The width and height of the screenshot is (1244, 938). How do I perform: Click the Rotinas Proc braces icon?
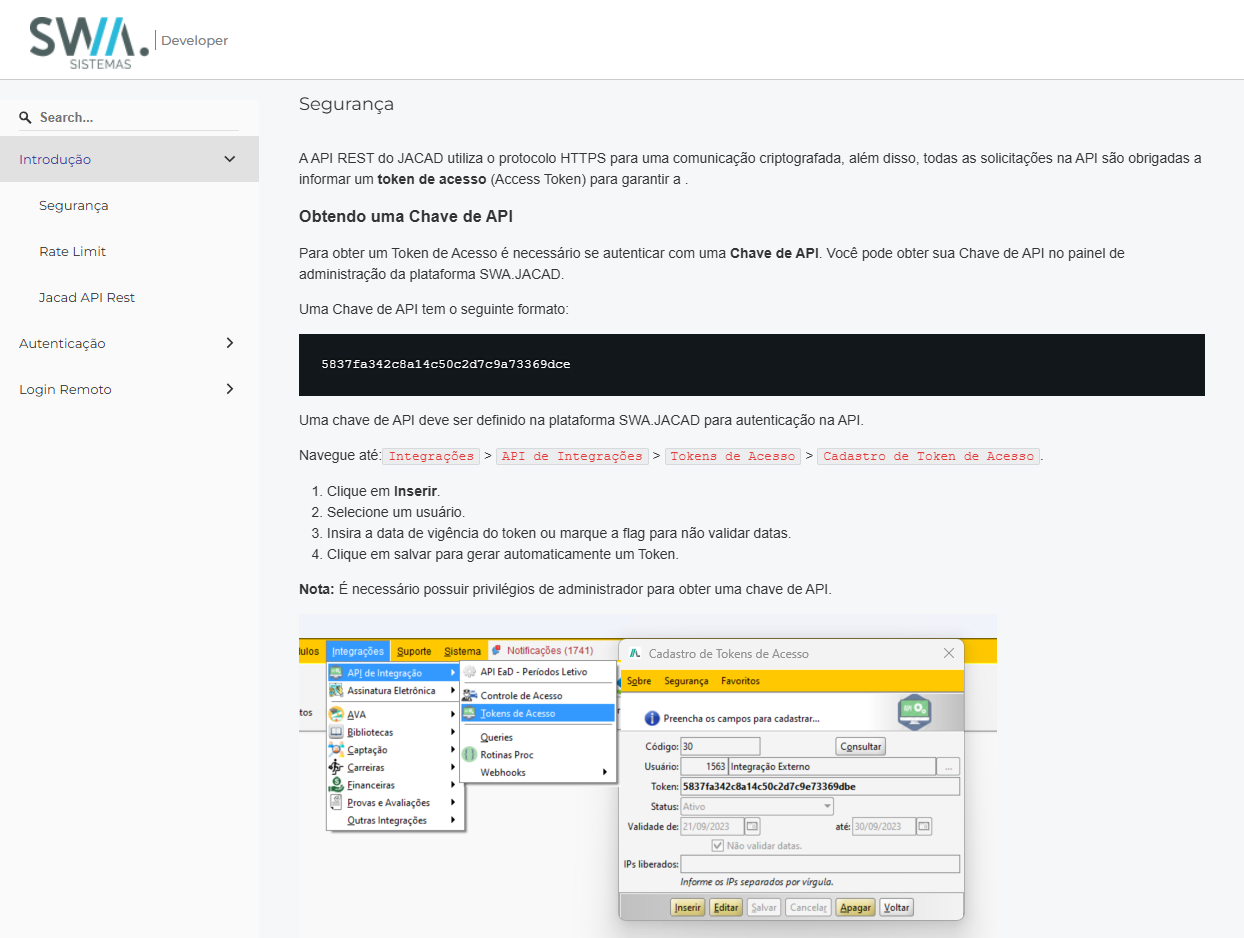coord(470,755)
